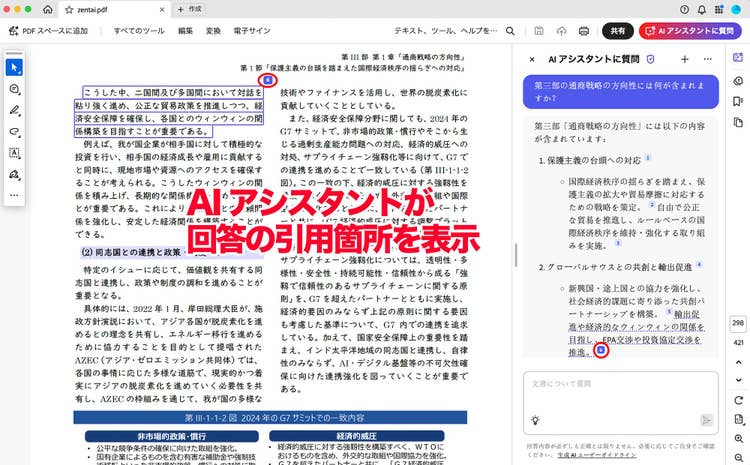Open the apps grid icon
The height and width of the screenshot is (465, 750).
719,10
